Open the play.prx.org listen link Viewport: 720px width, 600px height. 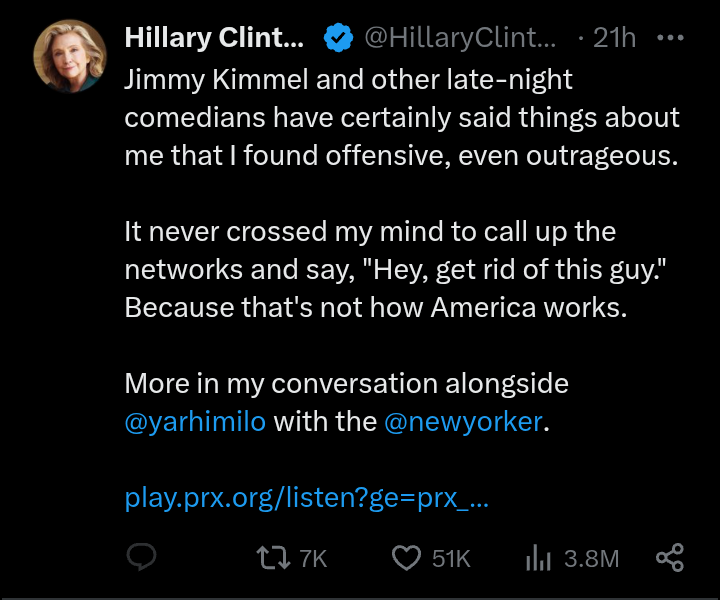click(x=306, y=497)
